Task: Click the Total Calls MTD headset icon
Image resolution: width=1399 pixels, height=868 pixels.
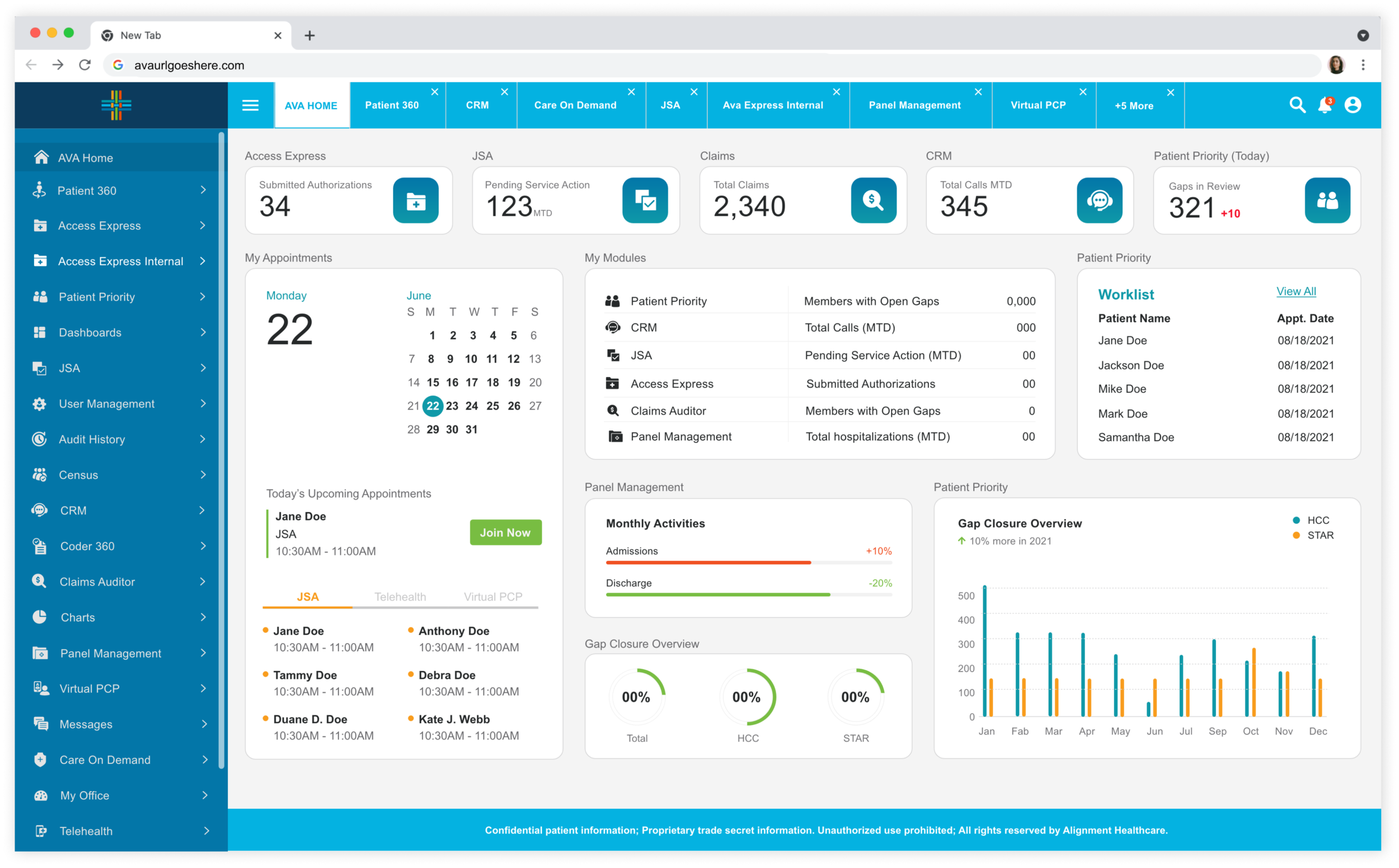Action: coord(1100,200)
